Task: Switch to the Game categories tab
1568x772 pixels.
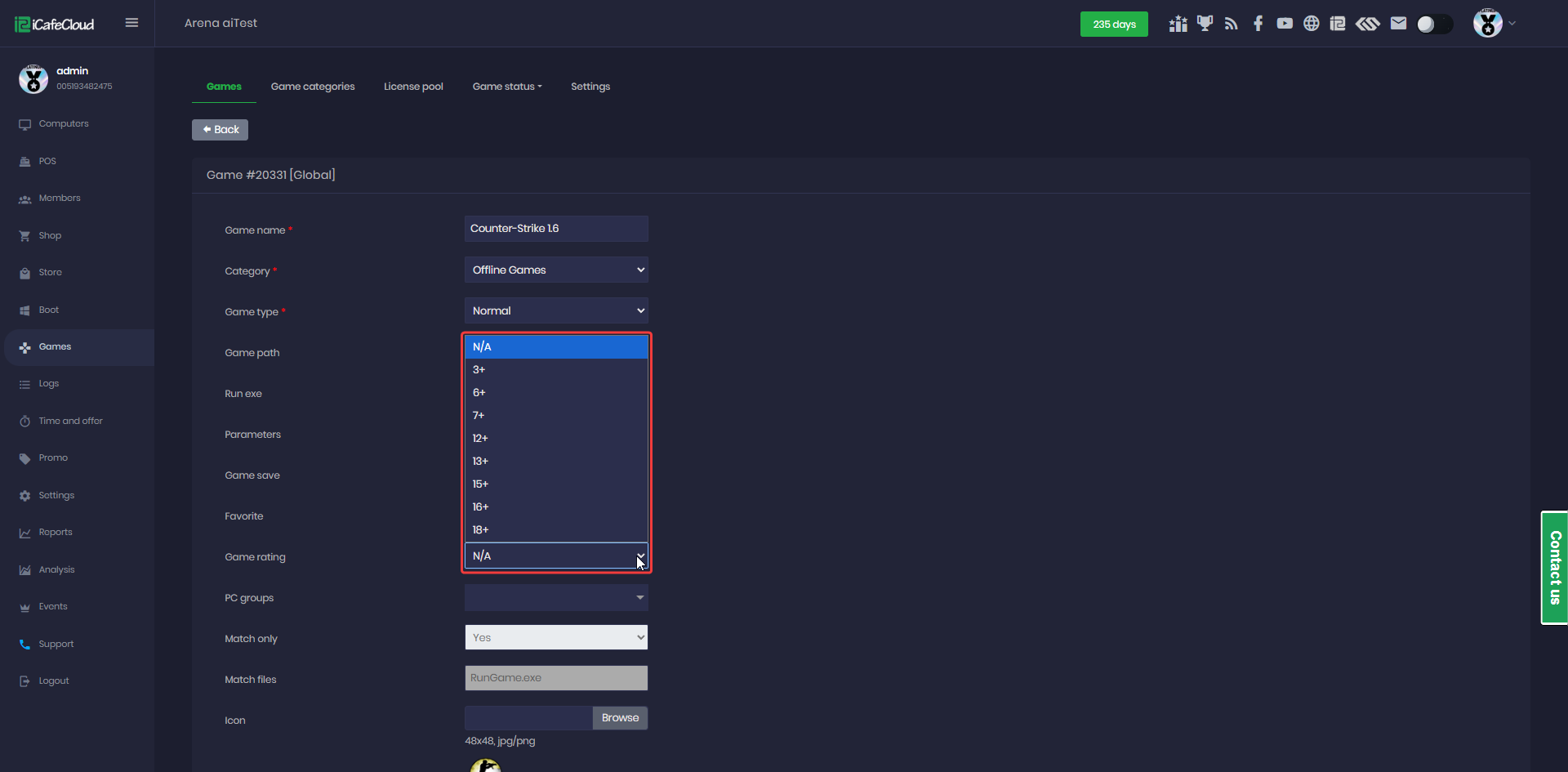Action: pos(313,87)
